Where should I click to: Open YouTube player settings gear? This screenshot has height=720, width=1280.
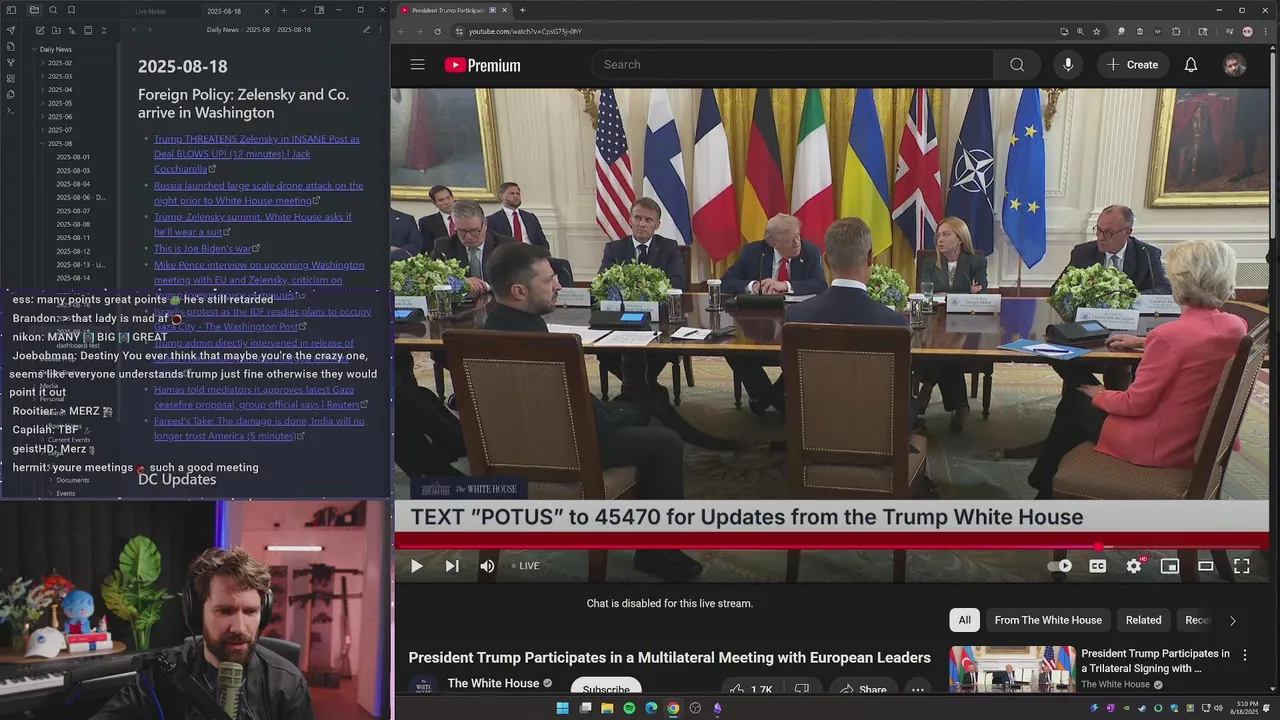(x=1133, y=566)
